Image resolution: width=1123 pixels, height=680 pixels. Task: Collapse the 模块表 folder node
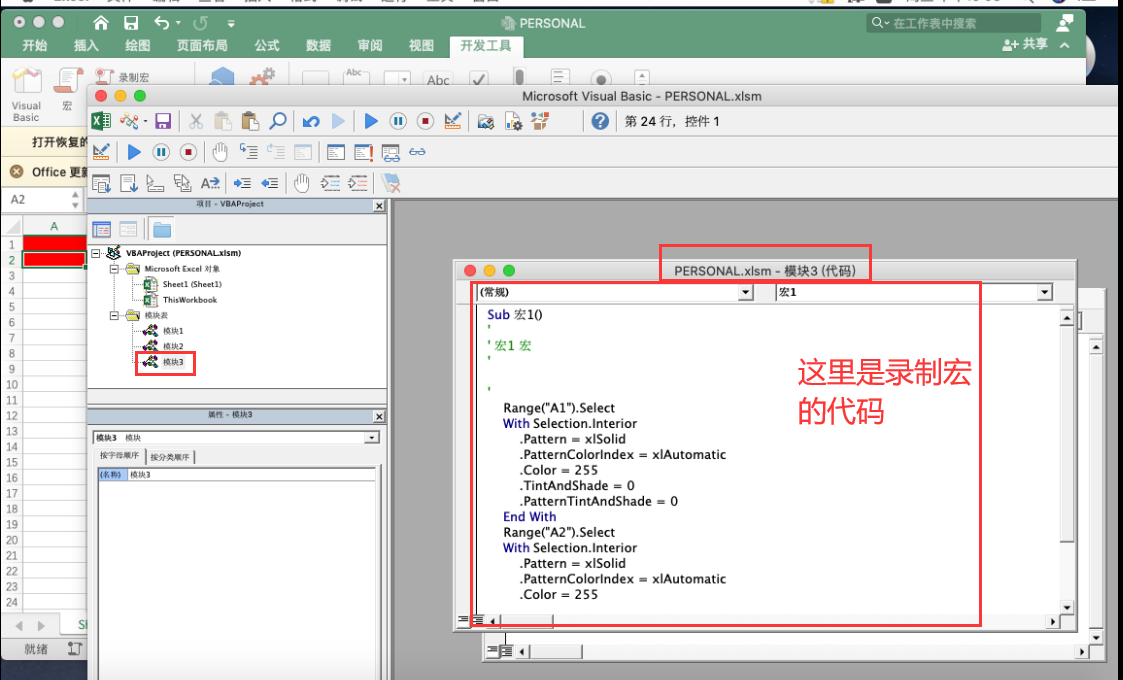(114, 315)
